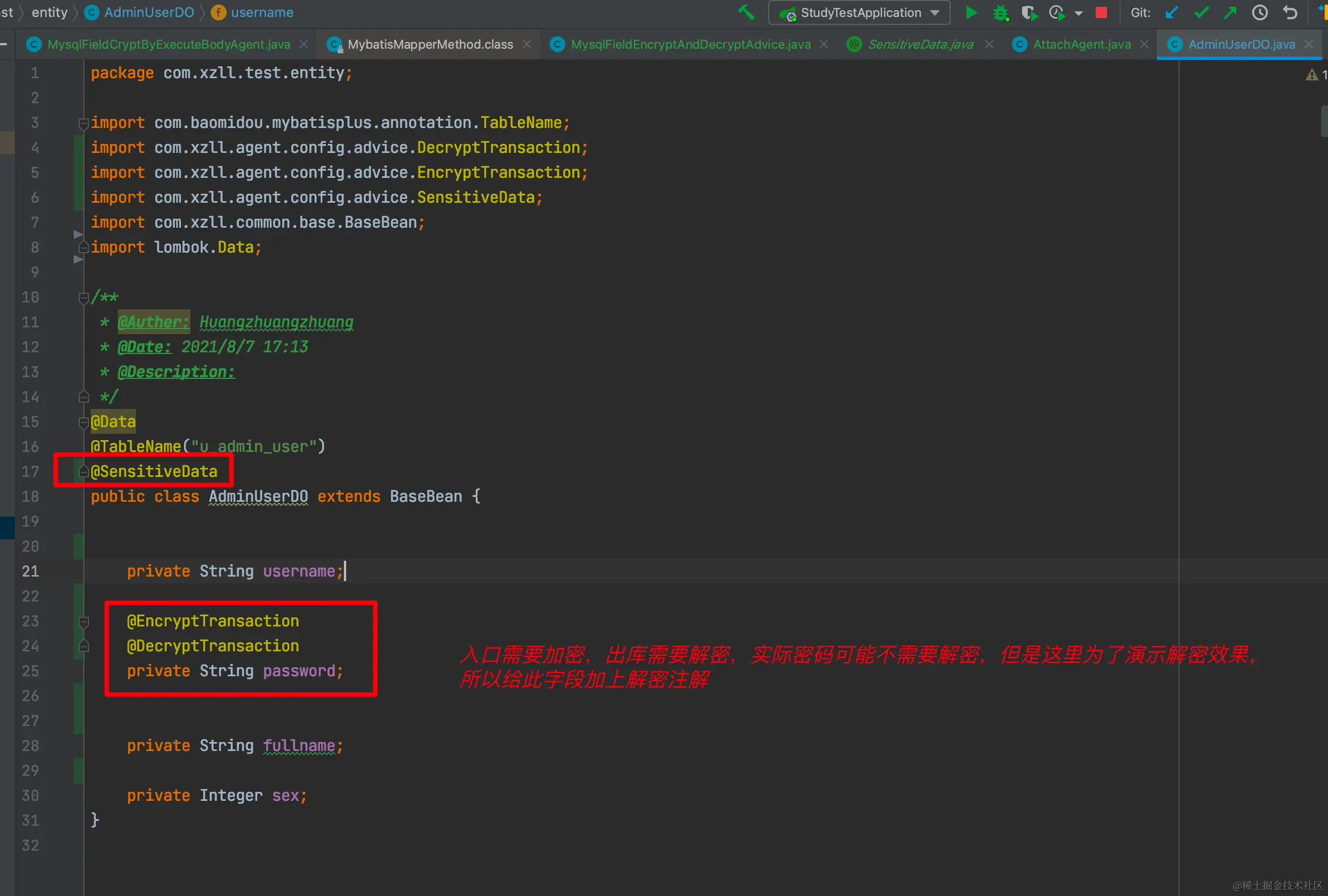Viewport: 1328px width, 896px height.
Task: Toggle the fold marker at the Javadoc end on line 14
Action: coord(83,396)
